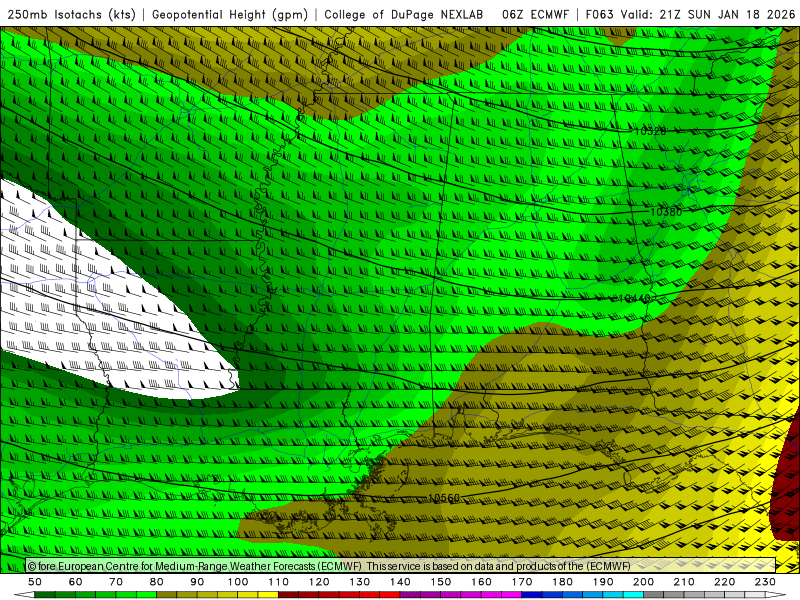800x600 pixels.
Task: Click the 100 kts legend value
Action: [x=238, y=582]
